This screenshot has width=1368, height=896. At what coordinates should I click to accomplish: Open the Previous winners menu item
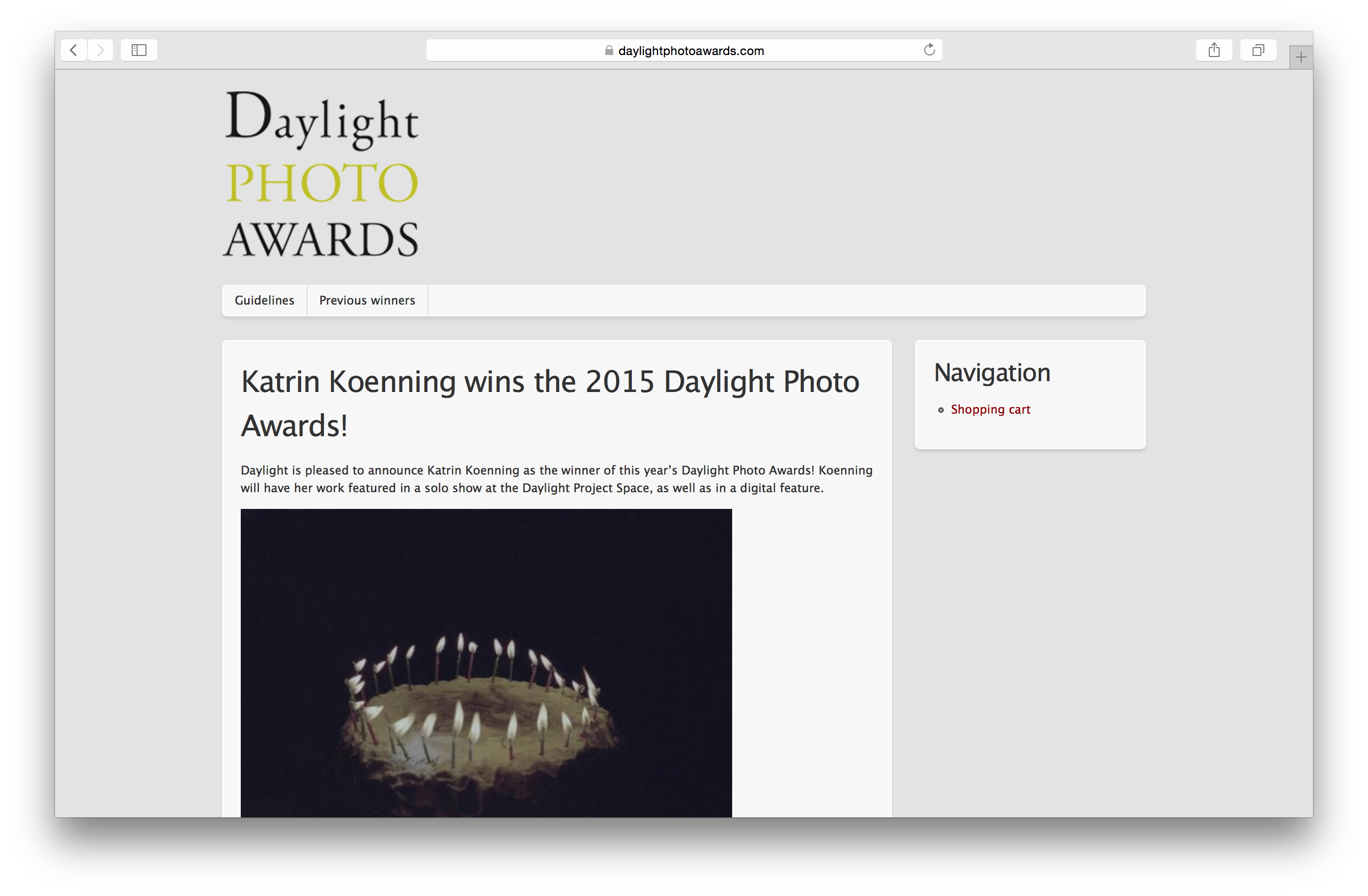pos(367,301)
